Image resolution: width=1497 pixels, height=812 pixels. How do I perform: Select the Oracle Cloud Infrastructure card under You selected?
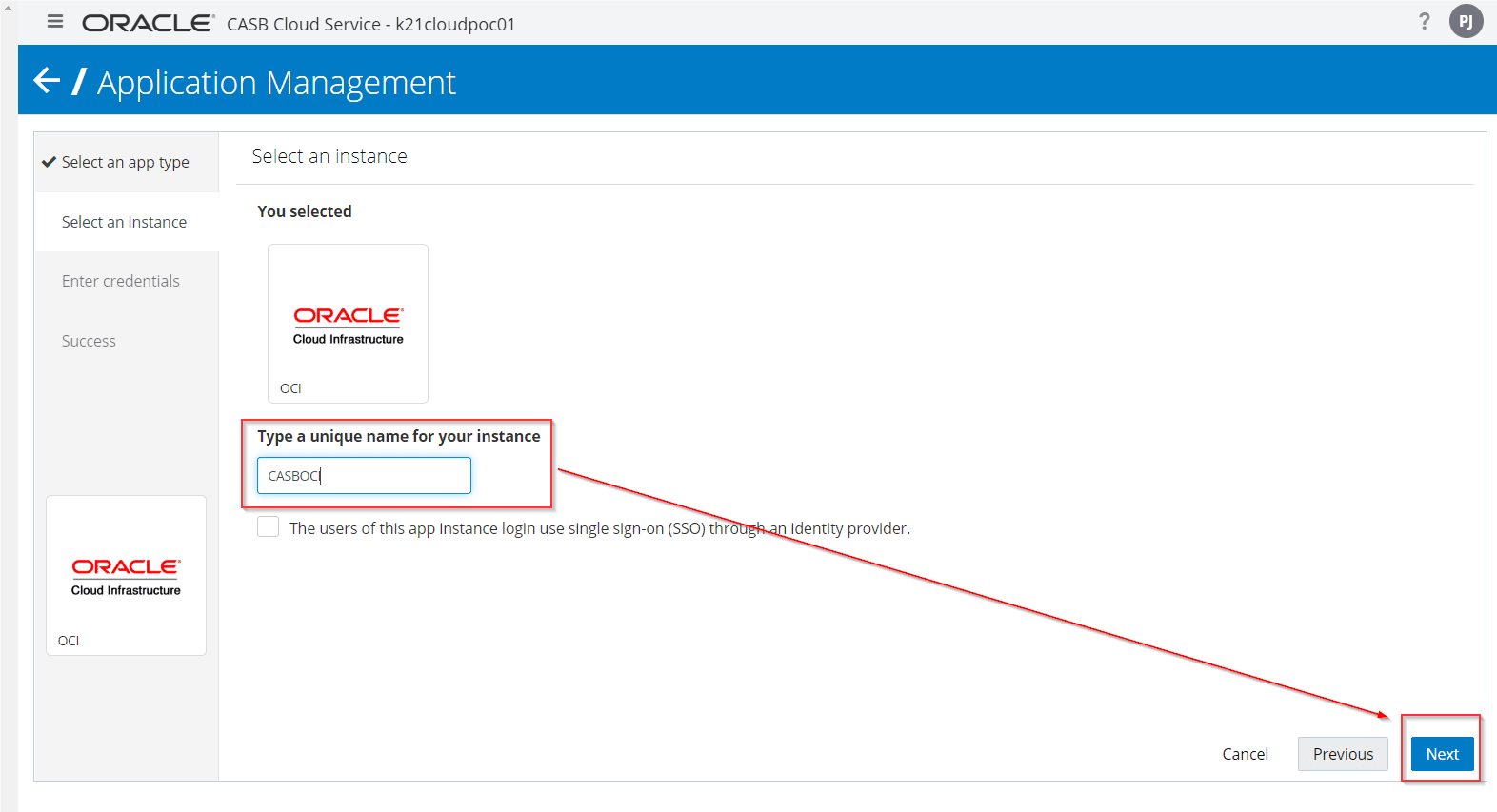[348, 324]
